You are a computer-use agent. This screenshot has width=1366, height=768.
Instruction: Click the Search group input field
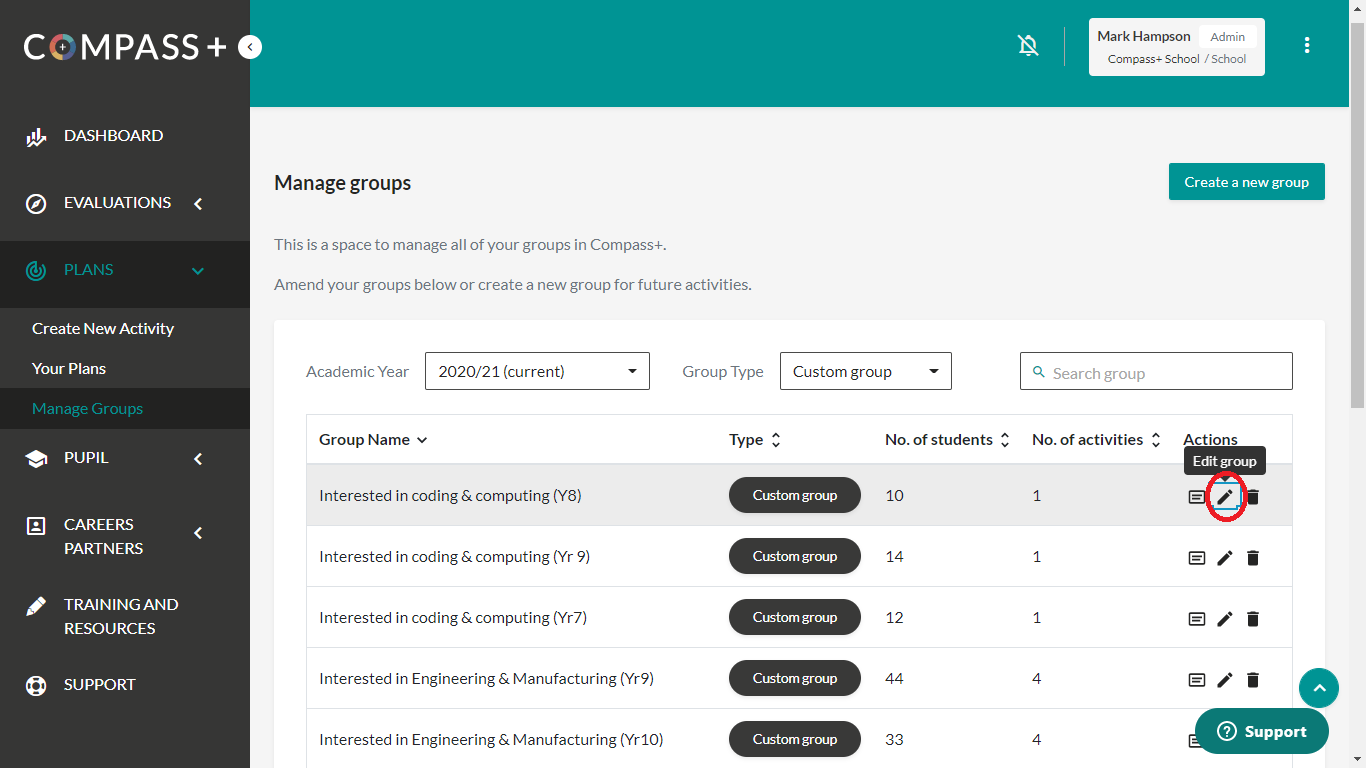point(1156,371)
